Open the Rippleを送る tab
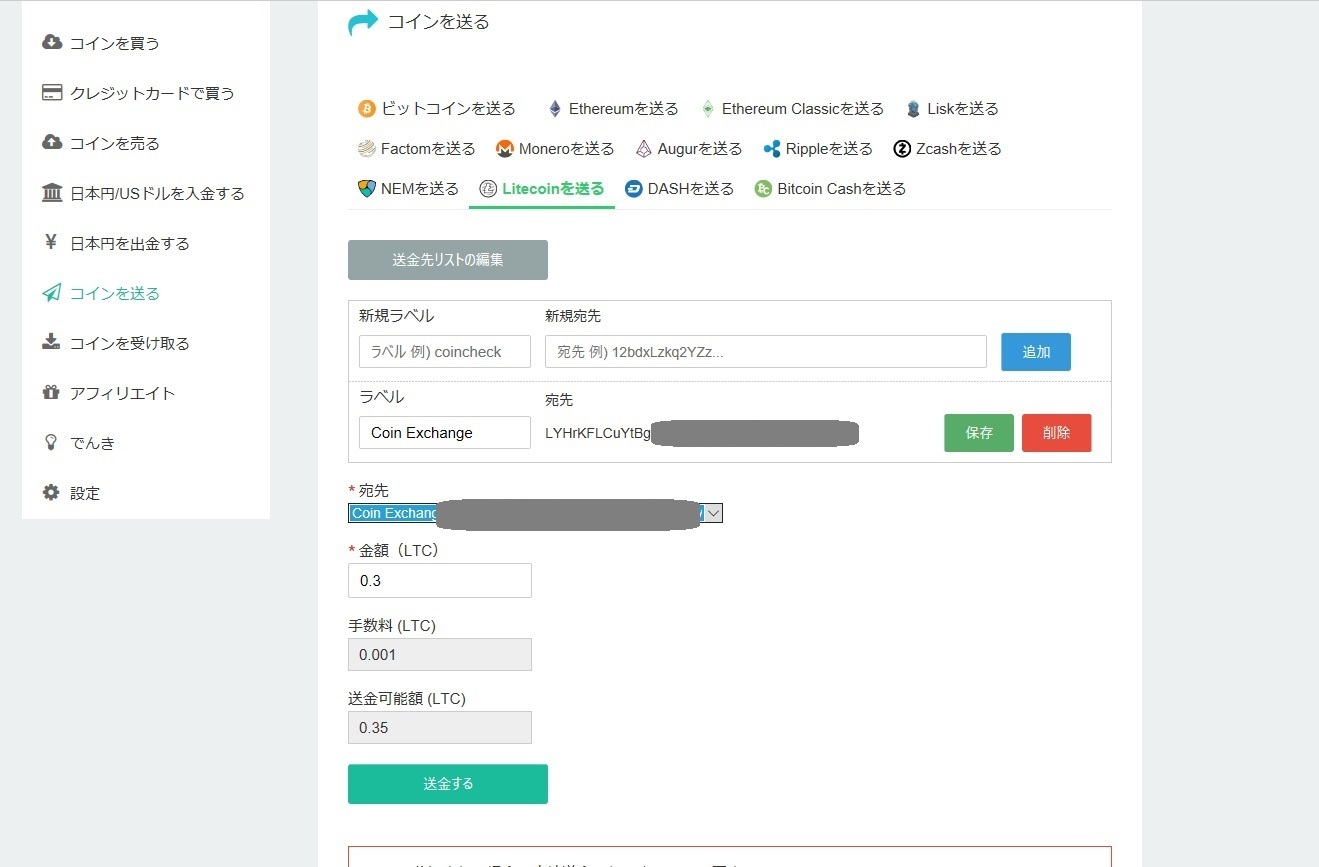Screen dimensions: 1319x867 818,148
